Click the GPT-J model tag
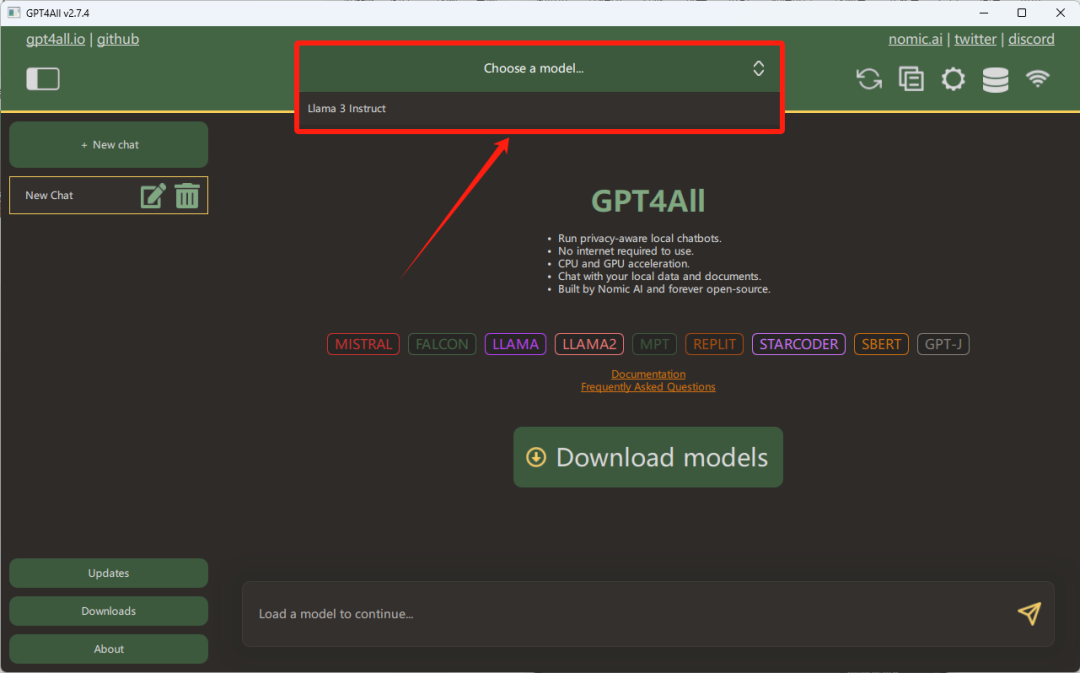Screen dimensions: 1080x673 pyautogui.click(x=944, y=344)
